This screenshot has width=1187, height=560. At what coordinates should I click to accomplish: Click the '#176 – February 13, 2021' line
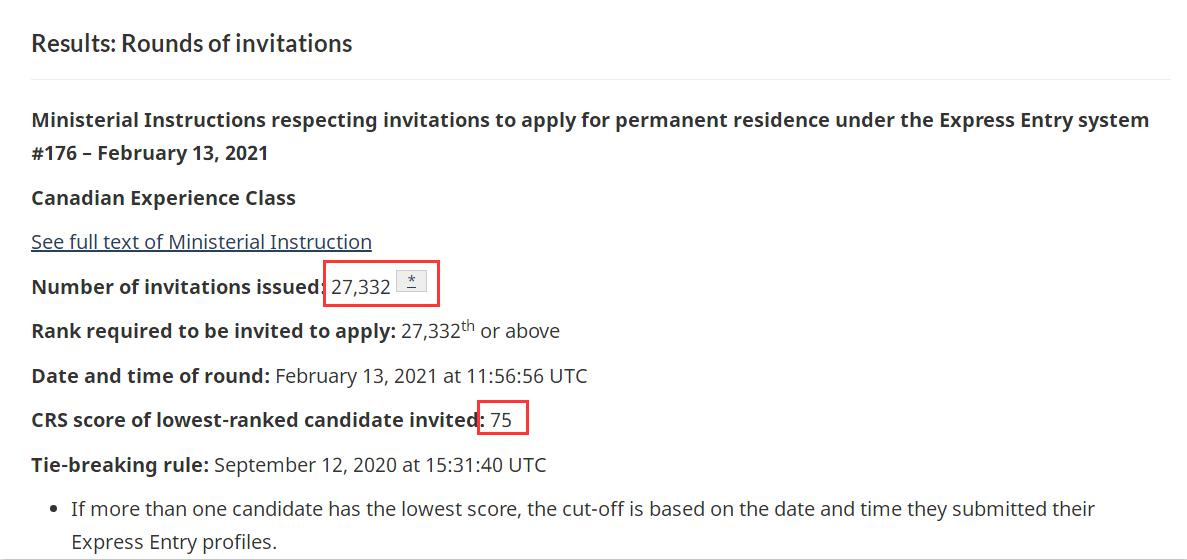[150, 154]
